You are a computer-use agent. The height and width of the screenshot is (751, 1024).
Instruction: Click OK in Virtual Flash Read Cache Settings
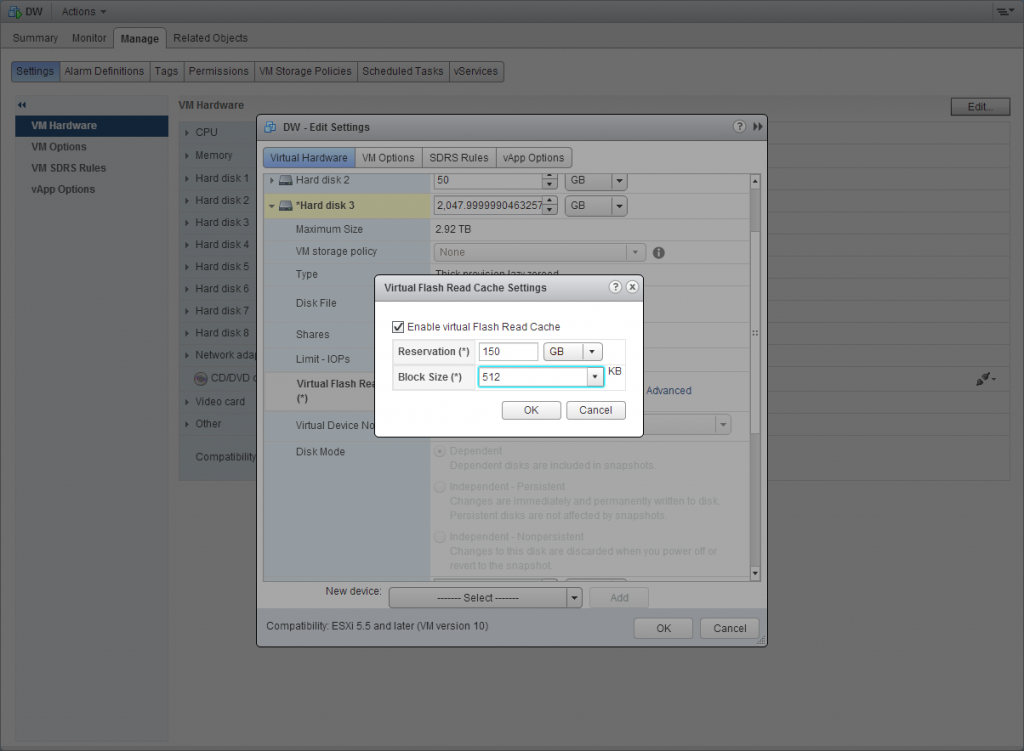[x=531, y=410]
